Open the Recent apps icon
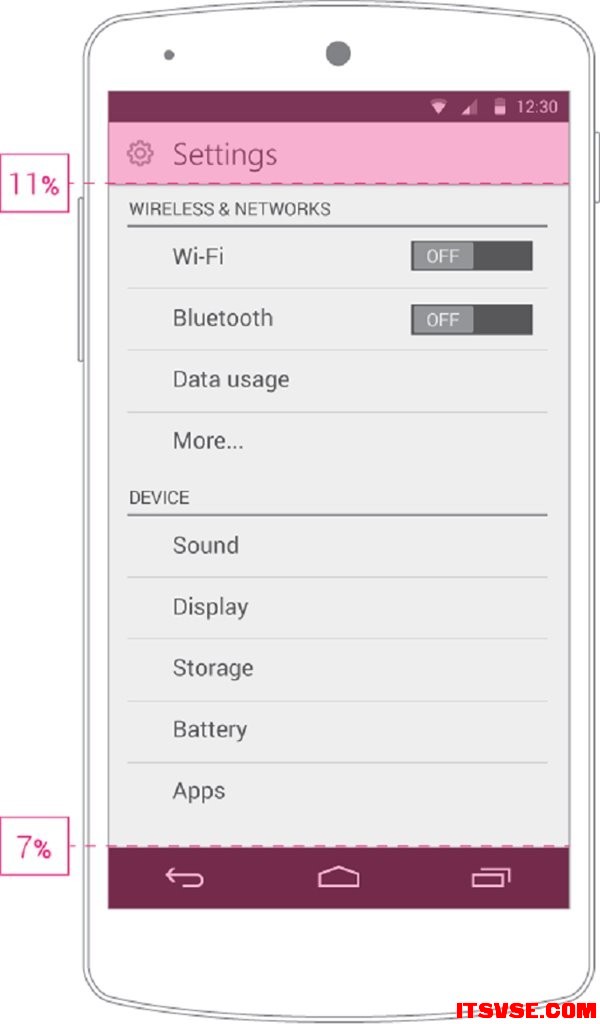 [x=491, y=878]
